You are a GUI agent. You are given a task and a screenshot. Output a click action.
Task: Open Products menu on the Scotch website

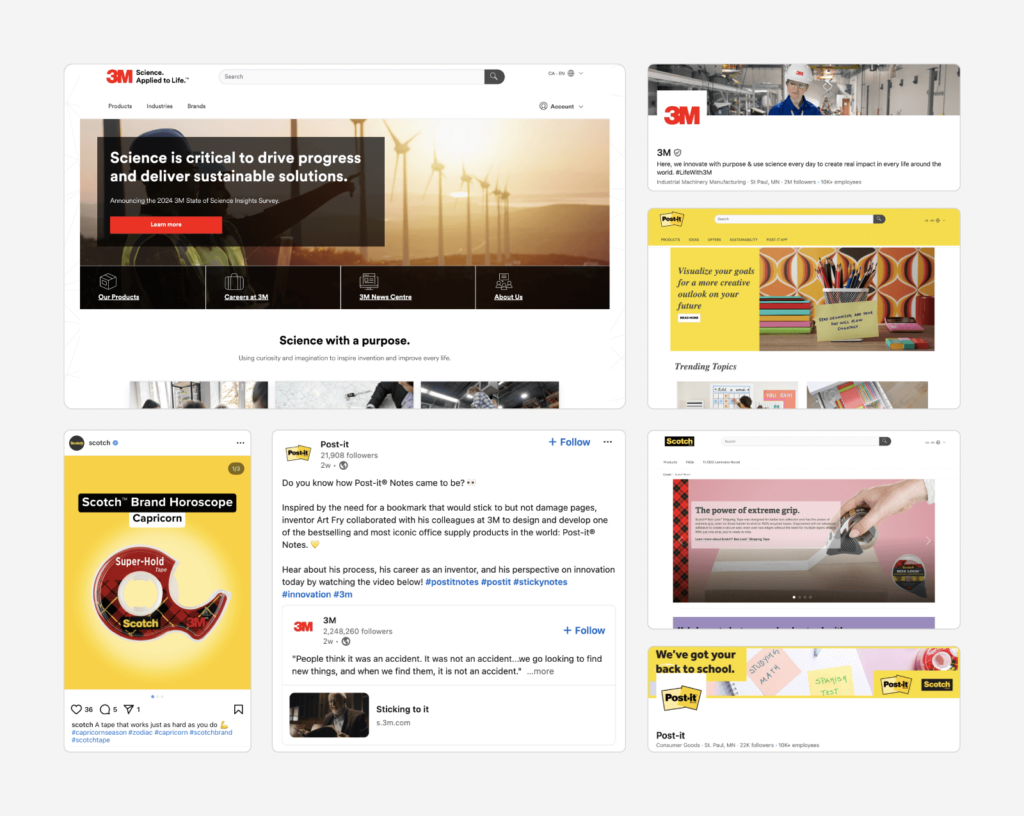(x=670, y=462)
